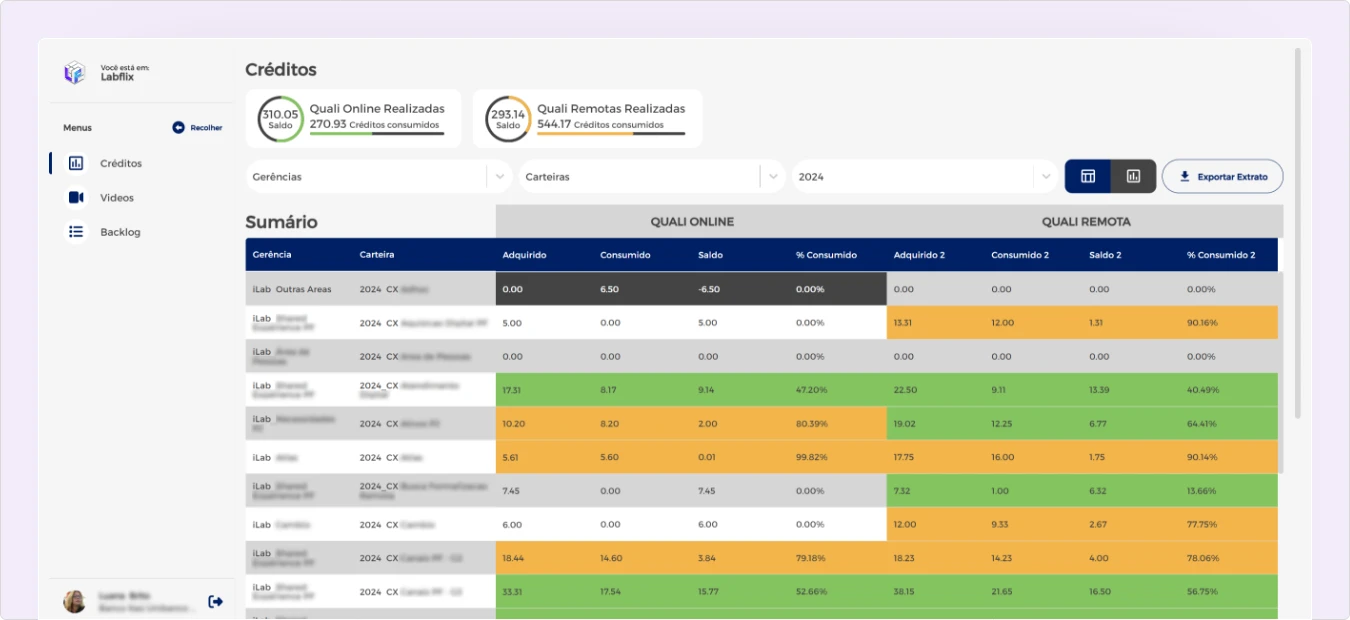The image size is (1350, 620).
Task: Open Backlog via the list icon
Action: (76, 232)
